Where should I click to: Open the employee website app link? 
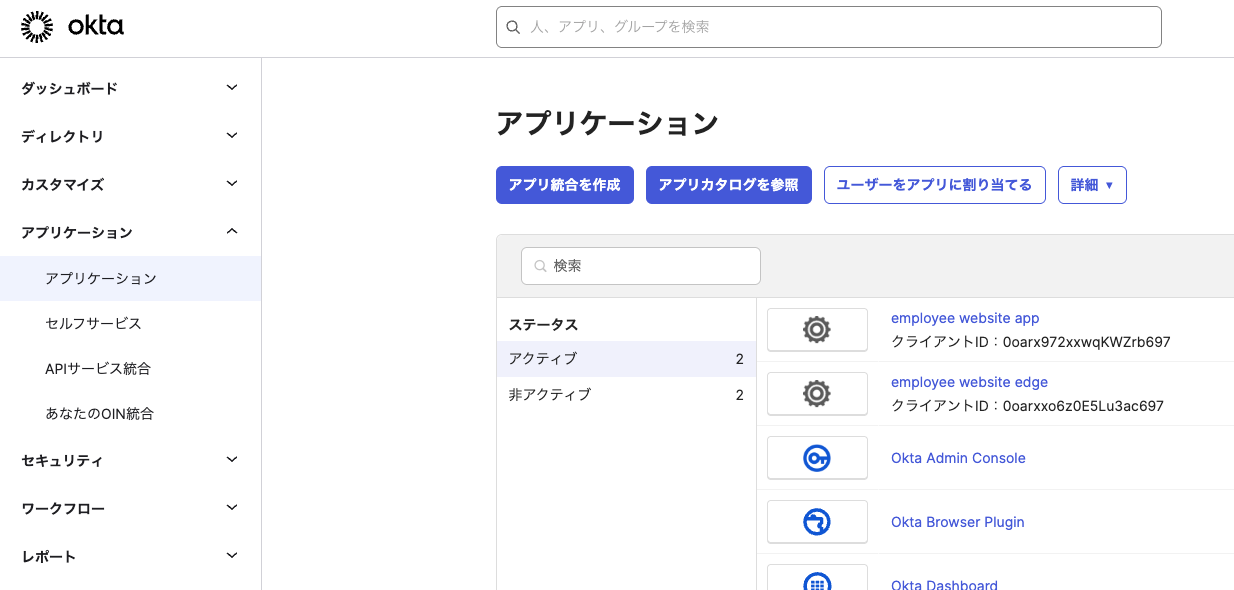[x=964, y=318]
